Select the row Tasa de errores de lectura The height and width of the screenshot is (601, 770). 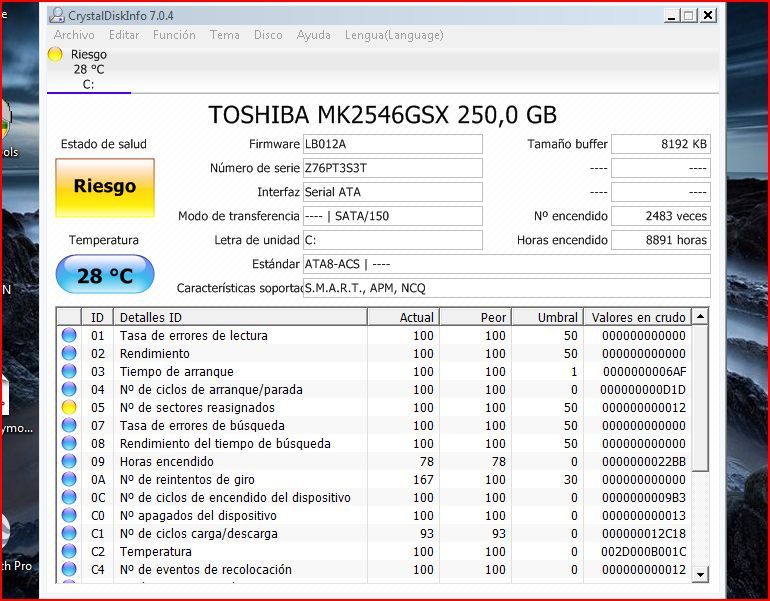tap(374, 335)
